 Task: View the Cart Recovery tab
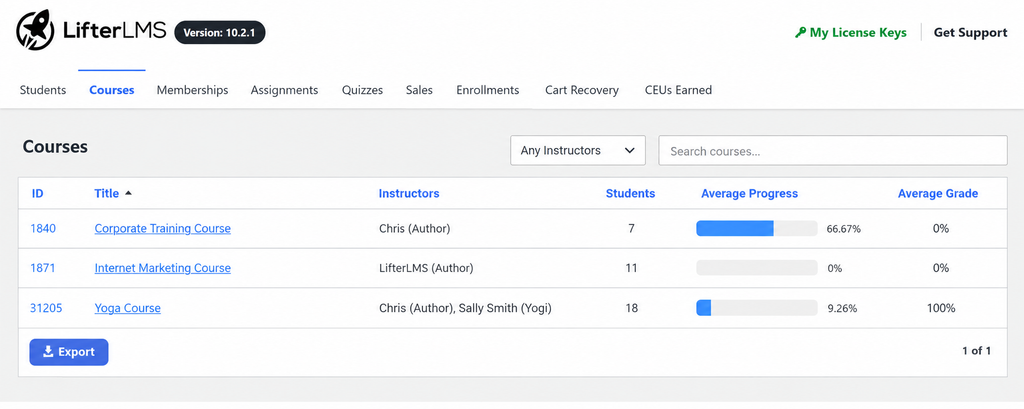pos(582,90)
